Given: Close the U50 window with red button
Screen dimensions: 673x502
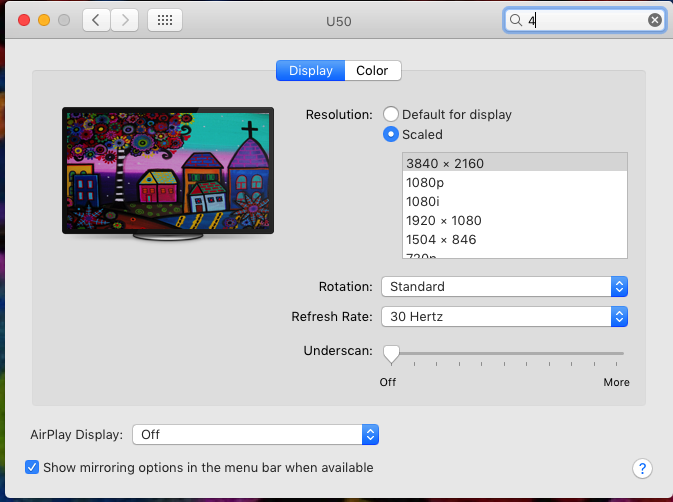Looking at the screenshot, I should click(x=24, y=20).
